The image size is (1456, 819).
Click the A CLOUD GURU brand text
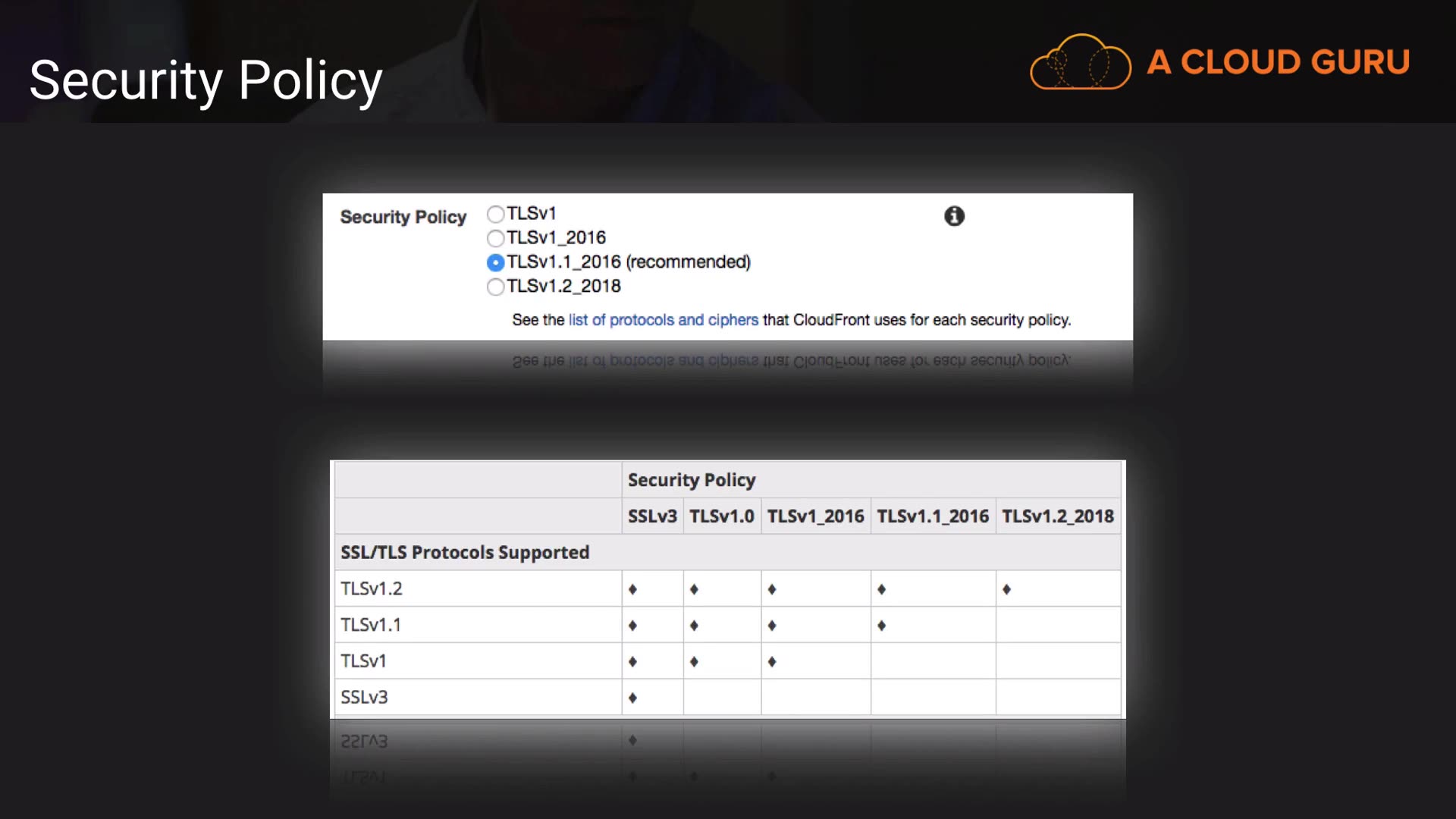(1278, 62)
